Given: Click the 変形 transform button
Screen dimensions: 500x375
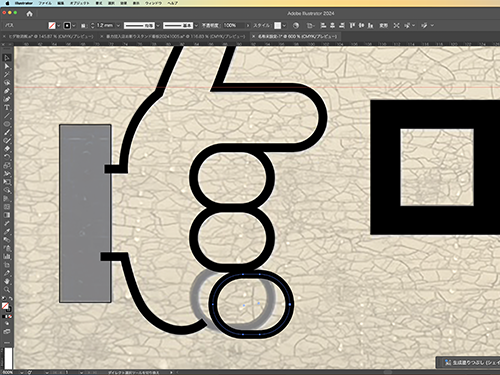Looking at the screenshot, I should [x=384, y=25].
